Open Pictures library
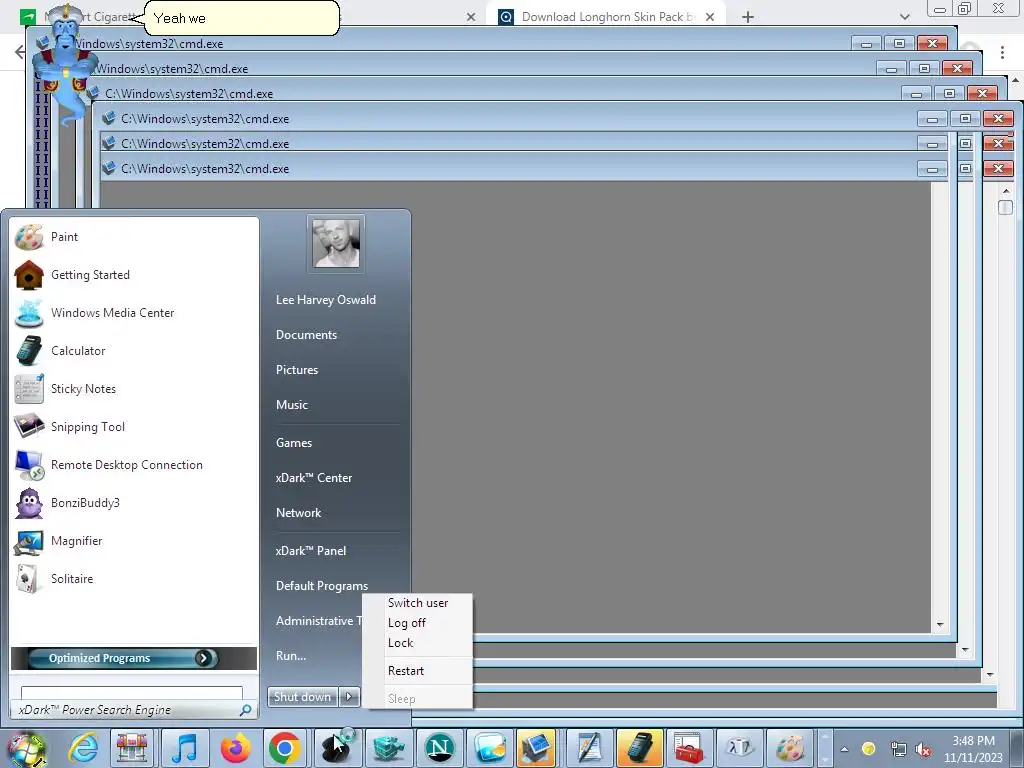The width and height of the screenshot is (1024, 768). 297,370
